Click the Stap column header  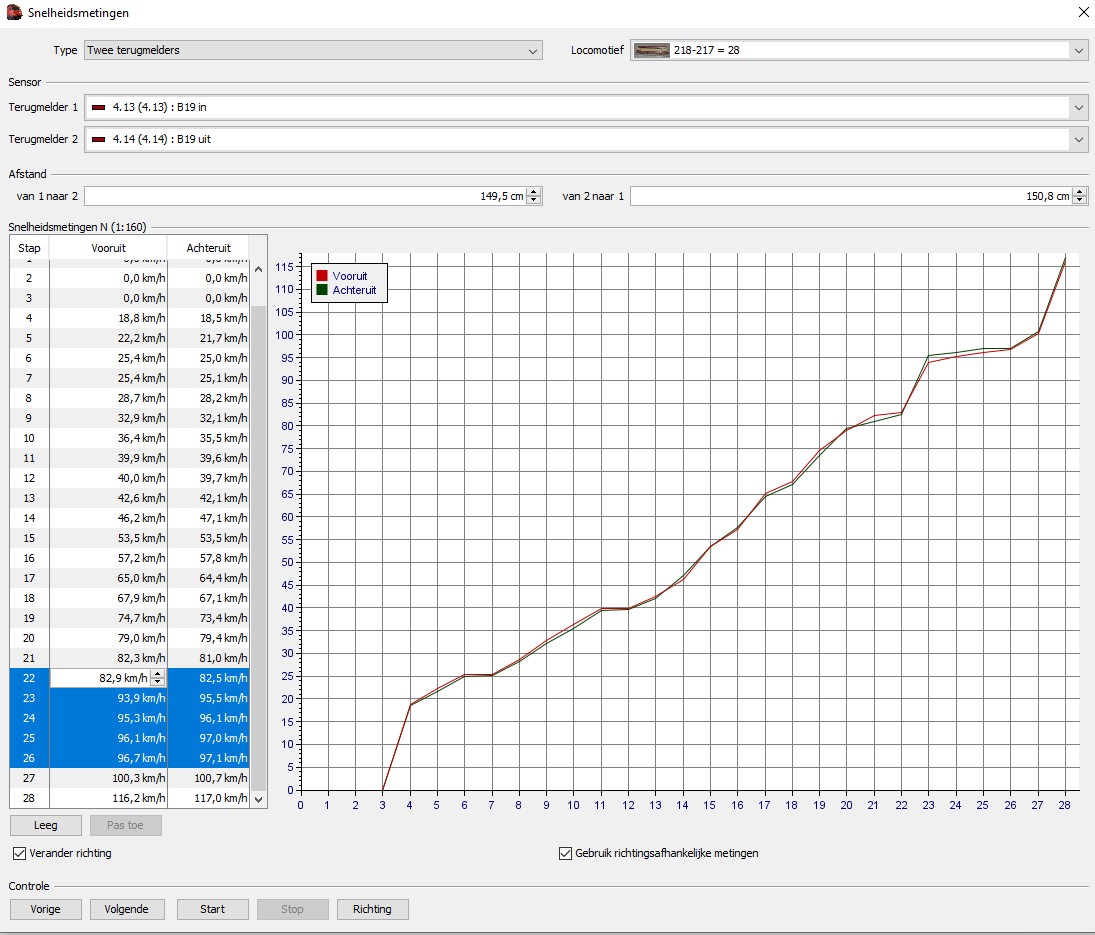click(x=29, y=248)
